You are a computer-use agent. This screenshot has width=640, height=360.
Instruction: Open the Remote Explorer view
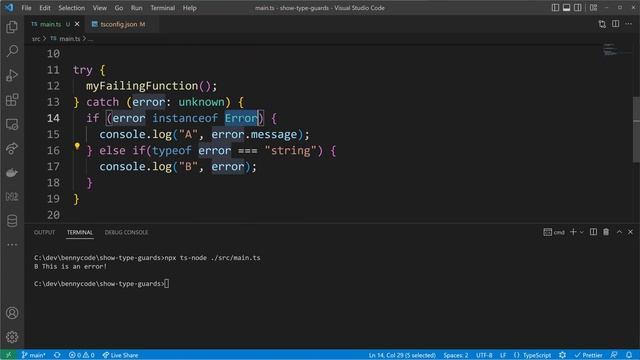[12, 124]
